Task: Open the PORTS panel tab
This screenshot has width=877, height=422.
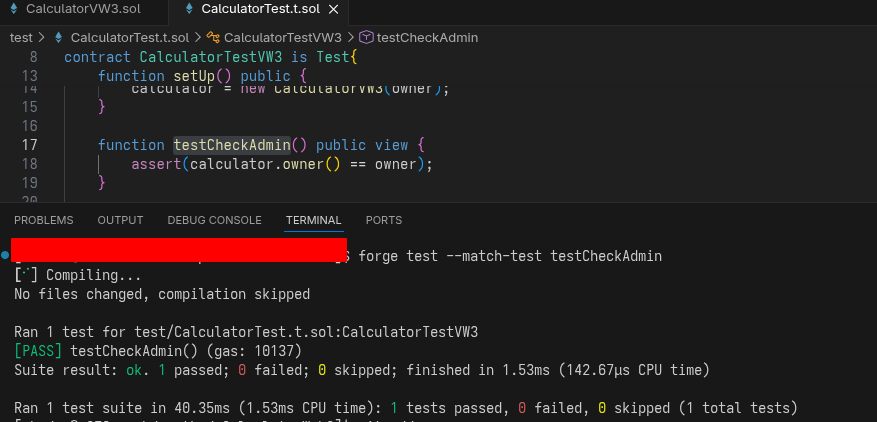Action: tap(384, 221)
